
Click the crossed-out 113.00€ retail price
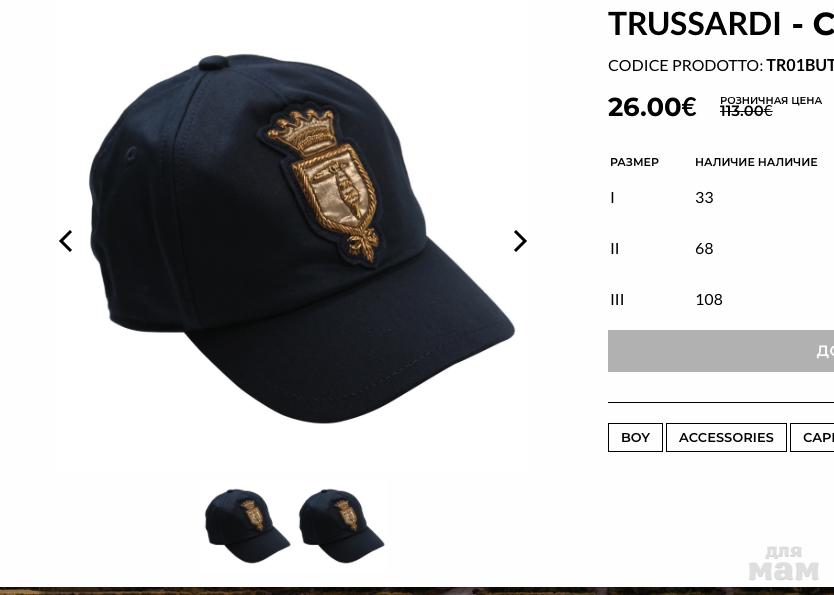click(746, 111)
